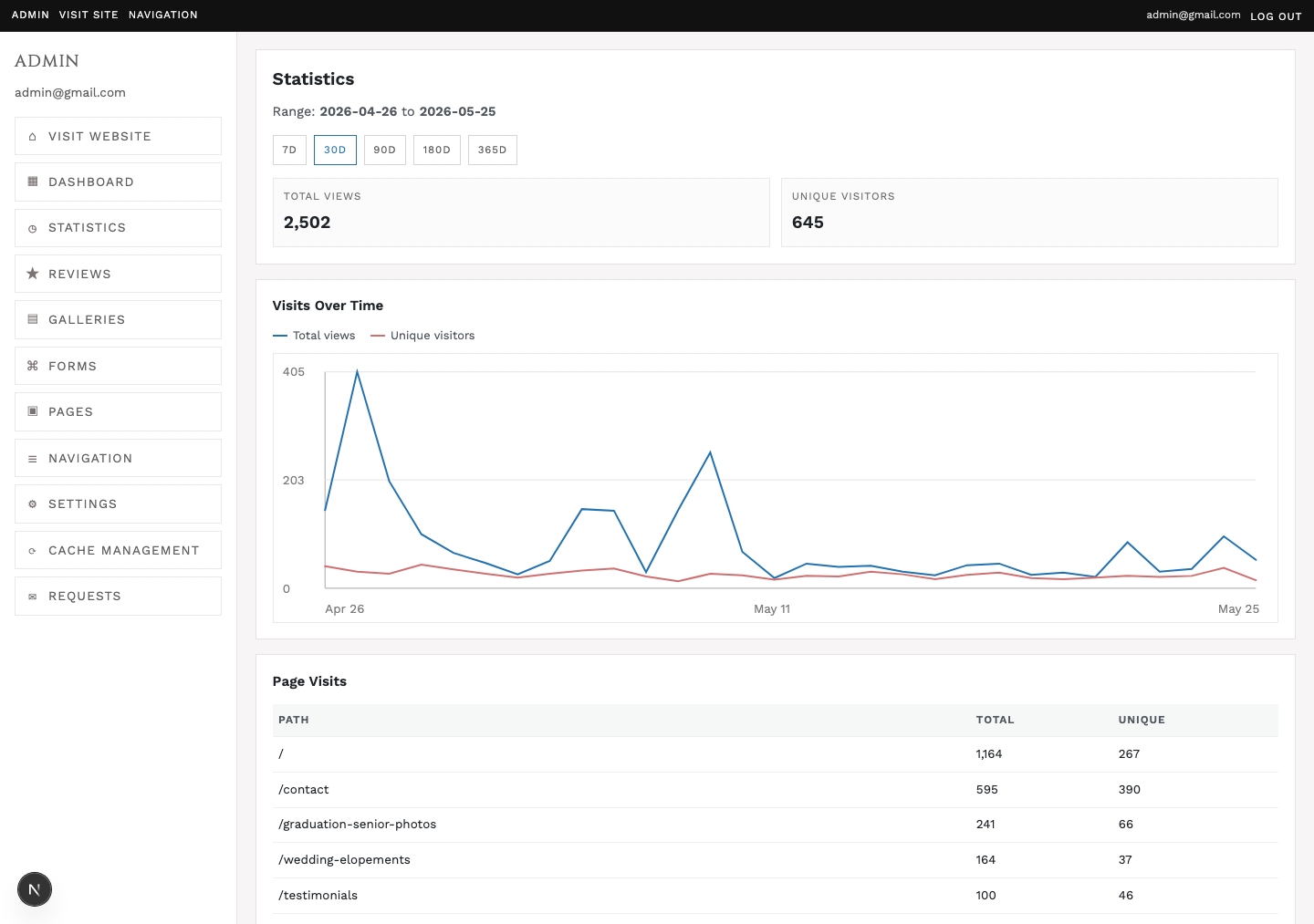Open Cache Management in sidebar
This screenshot has width=1314, height=924.
[x=118, y=550]
